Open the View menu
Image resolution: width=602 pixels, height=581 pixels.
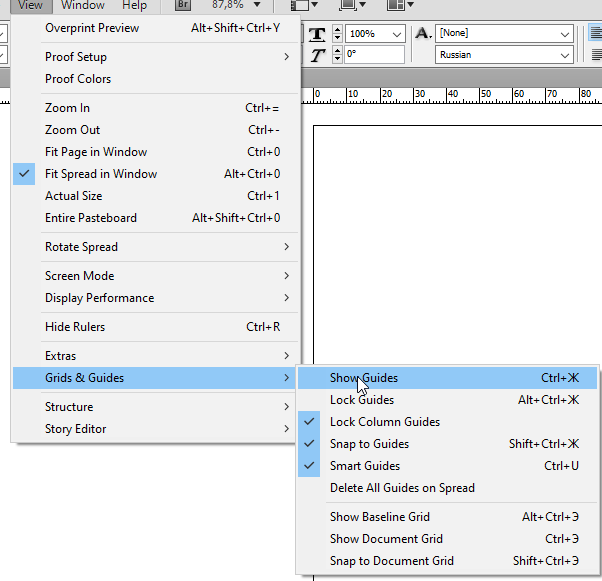pos(30,5)
